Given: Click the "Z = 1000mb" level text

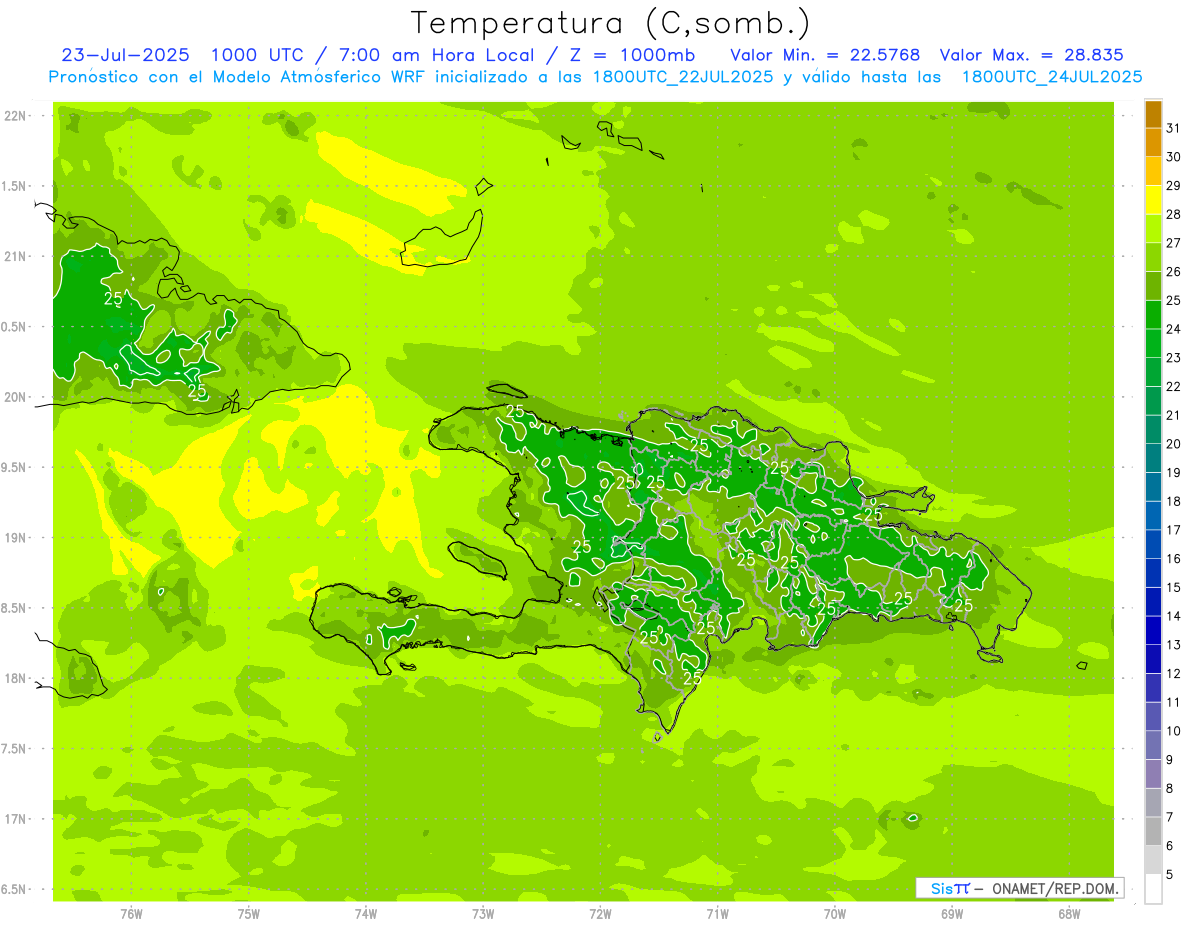Looking at the screenshot, I should 633,55.
